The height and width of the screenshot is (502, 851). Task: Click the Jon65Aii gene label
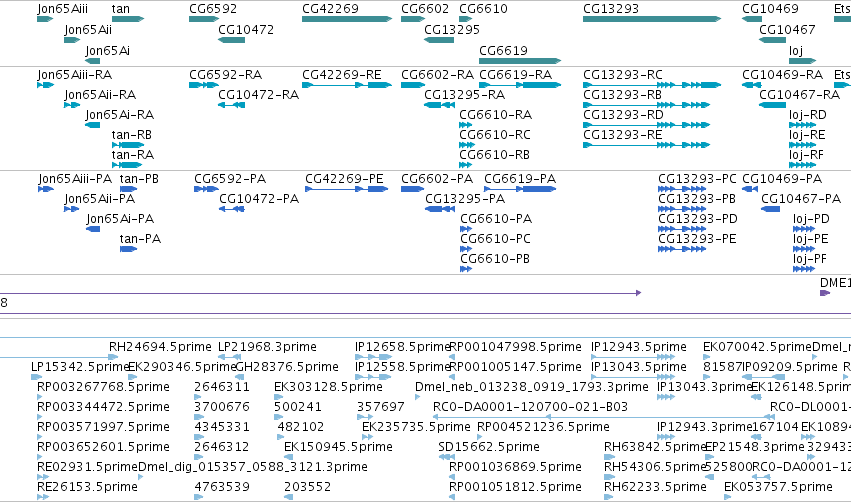88,30
